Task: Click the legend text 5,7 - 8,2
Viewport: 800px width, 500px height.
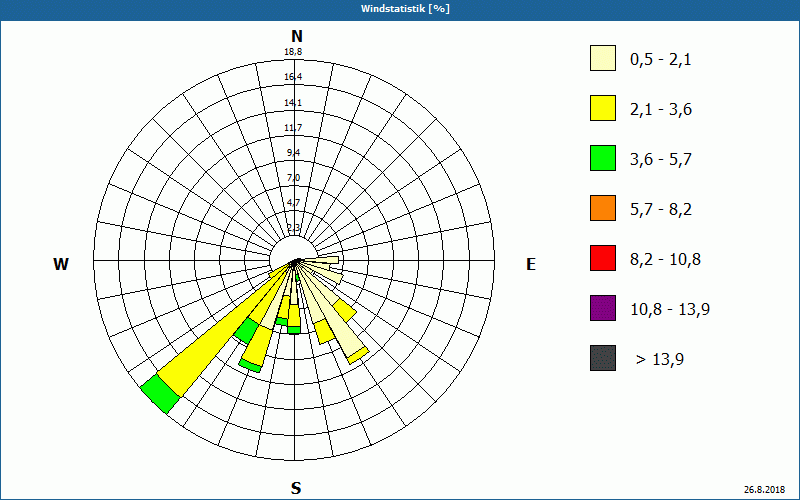Action: tap(661, 210)
